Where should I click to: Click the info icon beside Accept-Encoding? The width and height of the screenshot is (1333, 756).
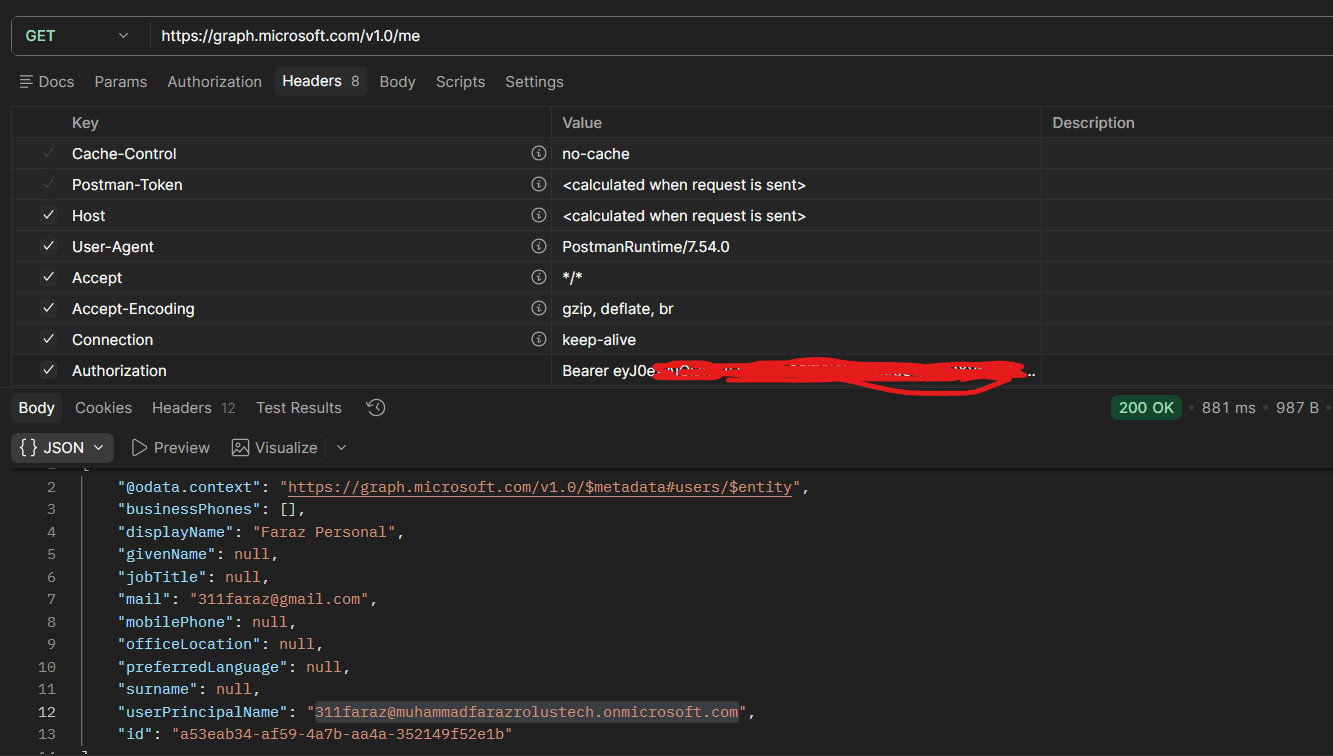pos(539,309)
